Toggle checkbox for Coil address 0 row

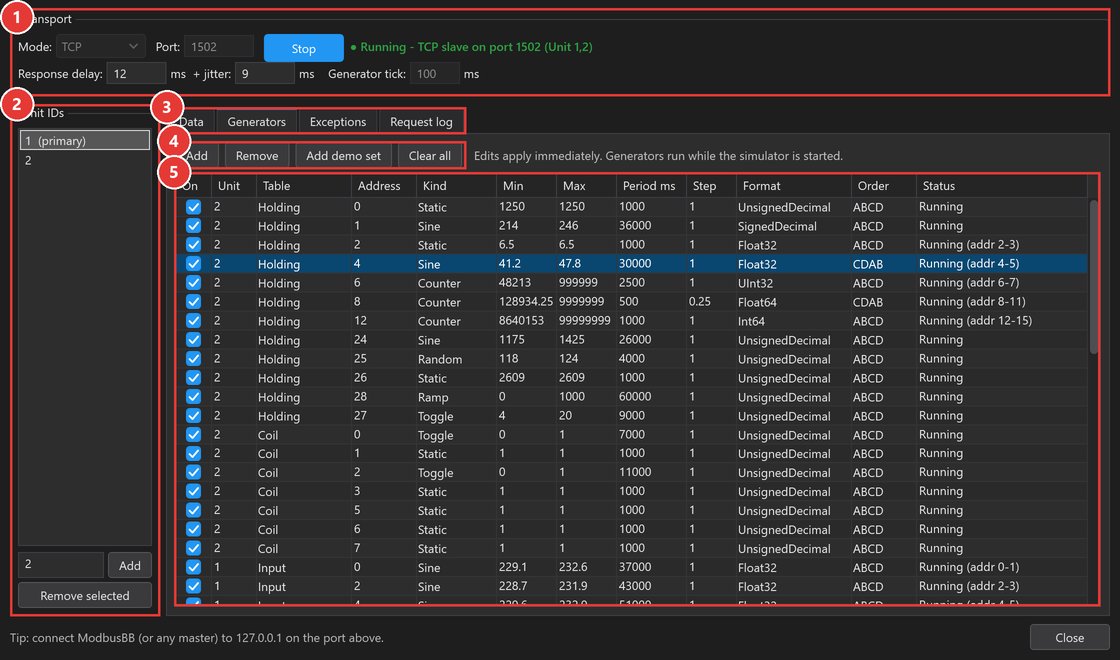[194, 434]
